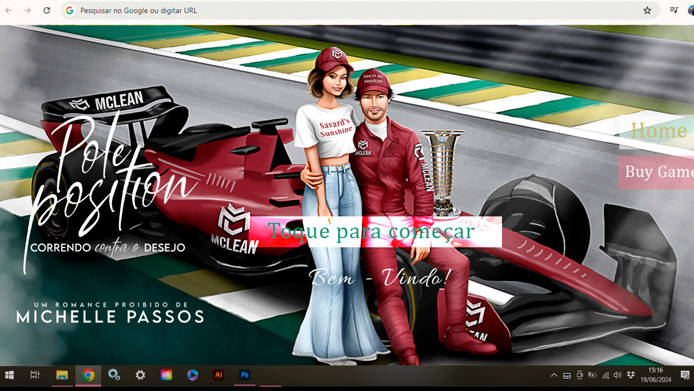Open the notification center icon
694x391 pixels.
point(685,375)
